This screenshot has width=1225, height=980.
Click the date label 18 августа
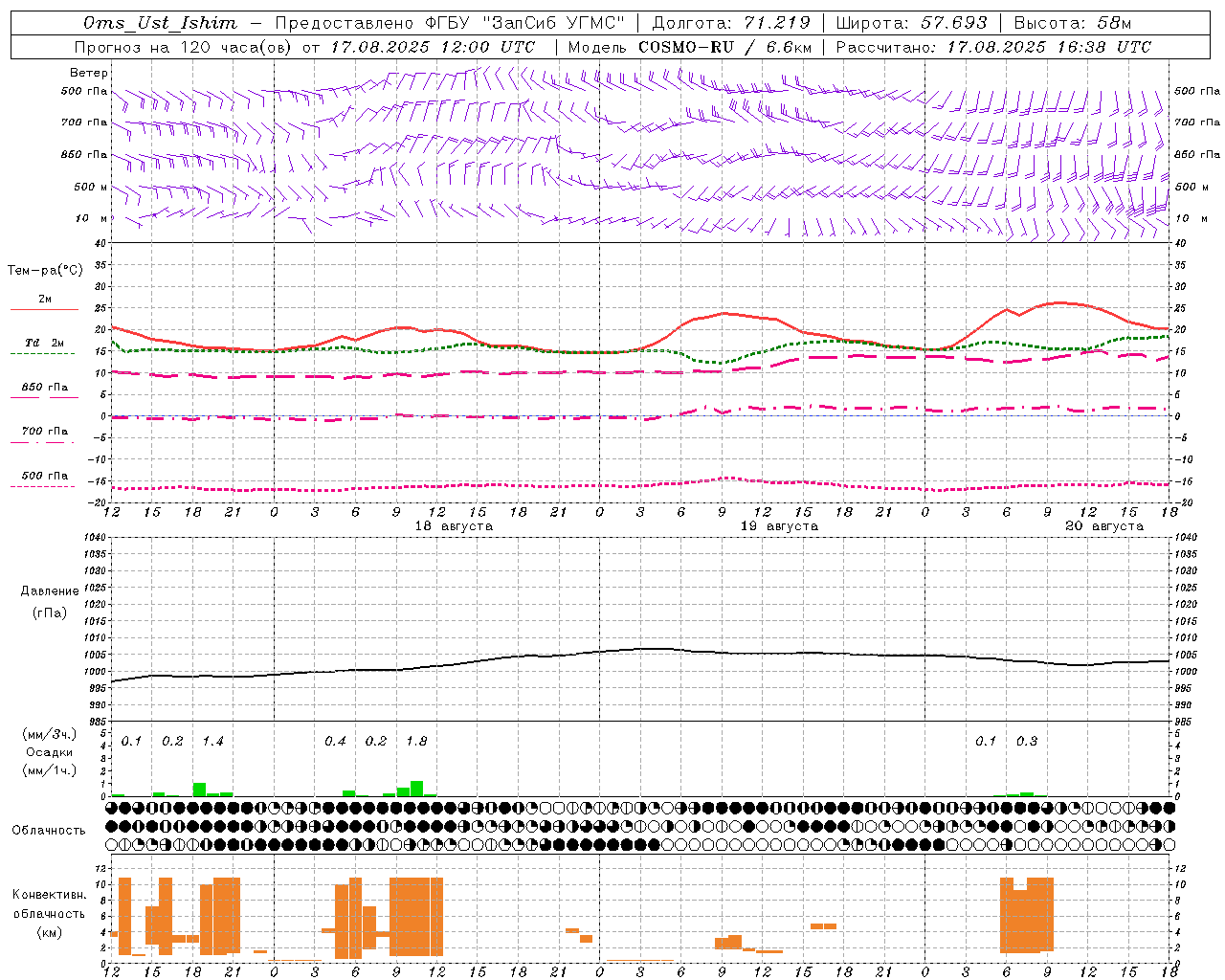coord(454,526)
